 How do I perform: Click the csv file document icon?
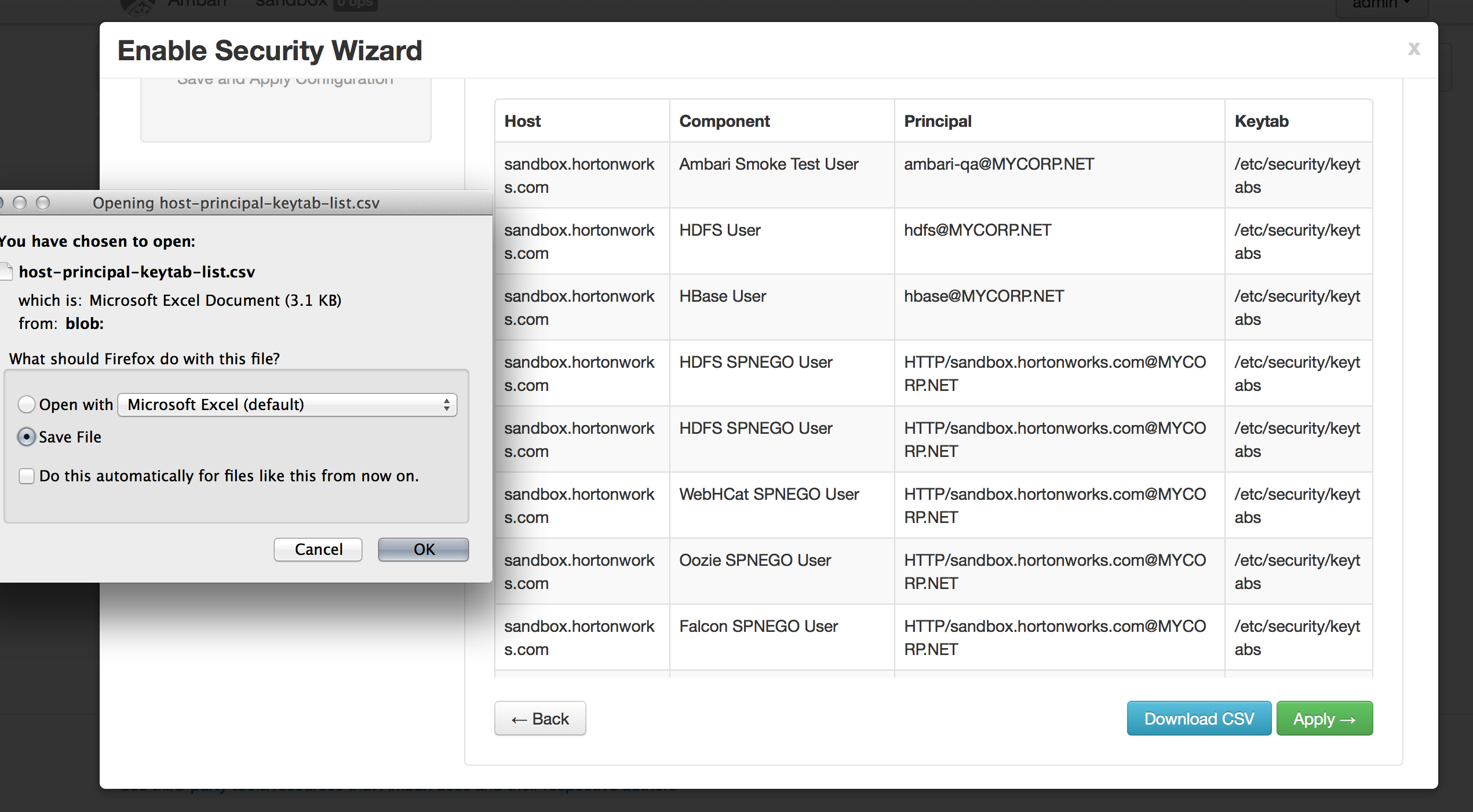(6, 272)
